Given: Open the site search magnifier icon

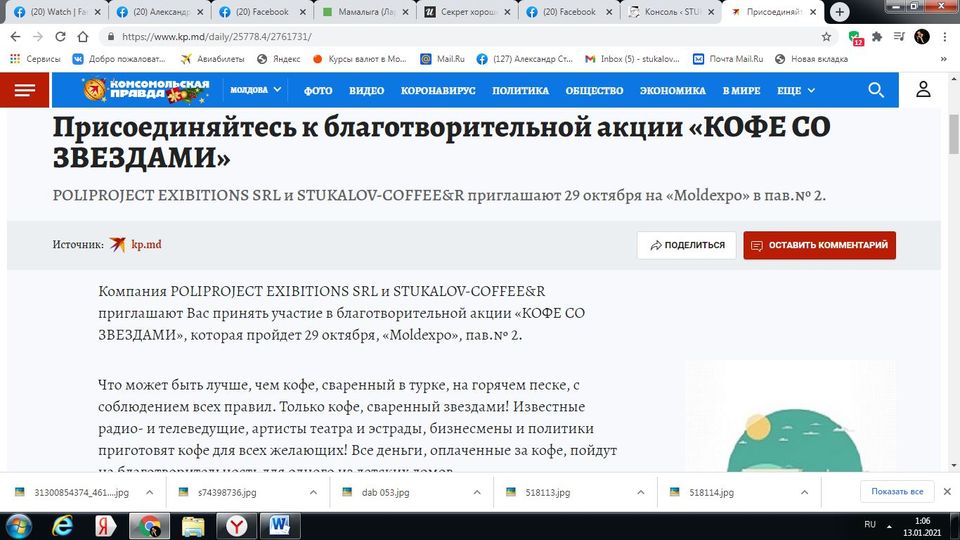Looking at the screenshot, I should point(876,90).
